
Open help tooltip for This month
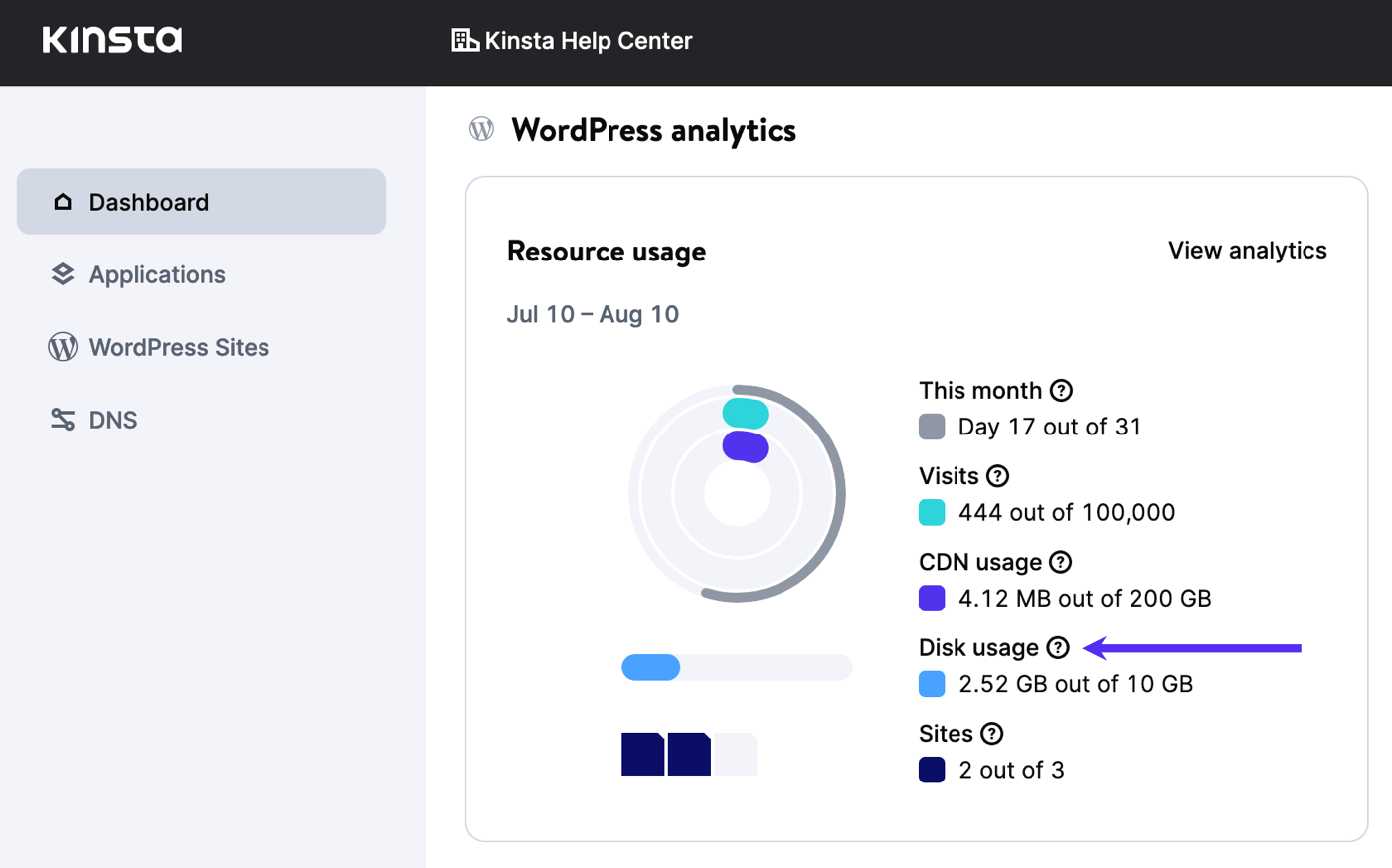[x=1061, y=390]
